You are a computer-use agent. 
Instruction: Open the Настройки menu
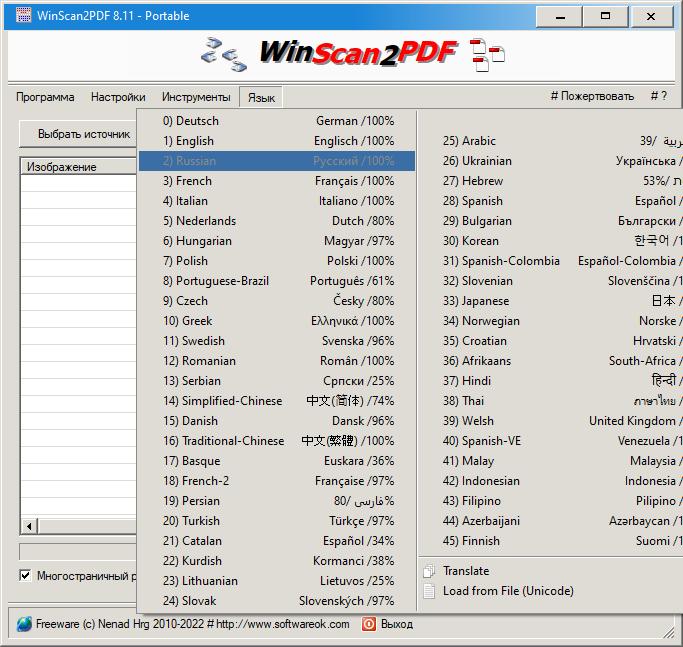coord(118,97)
